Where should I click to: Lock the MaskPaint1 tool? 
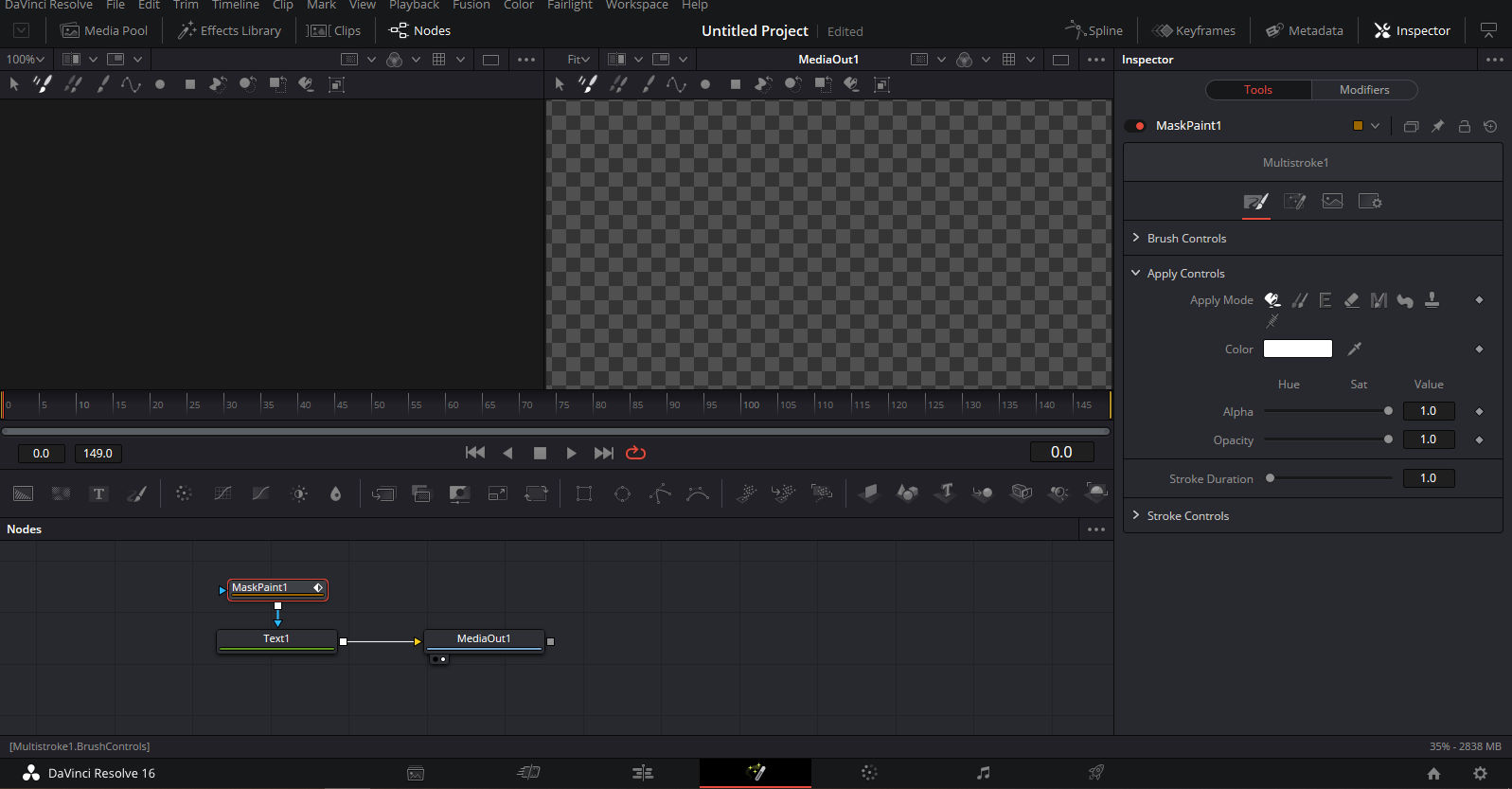[x=1465, y=126]
